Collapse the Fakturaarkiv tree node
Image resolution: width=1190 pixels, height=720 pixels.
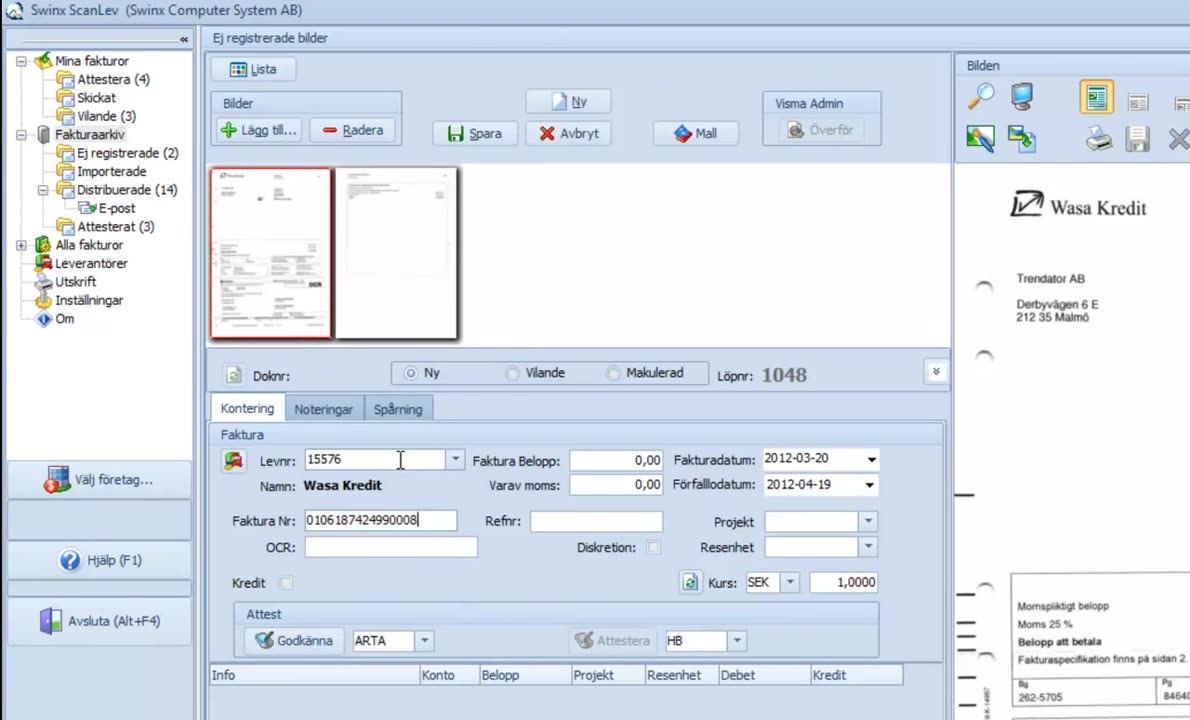21,135
